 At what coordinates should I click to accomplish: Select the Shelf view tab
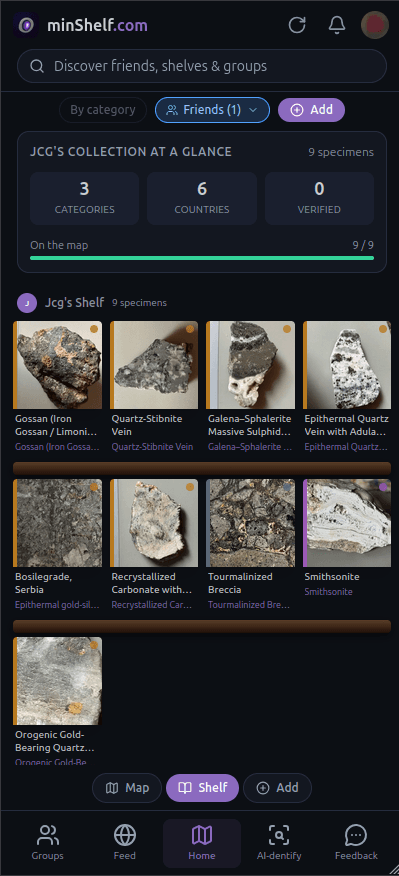(x=202, y=788)
